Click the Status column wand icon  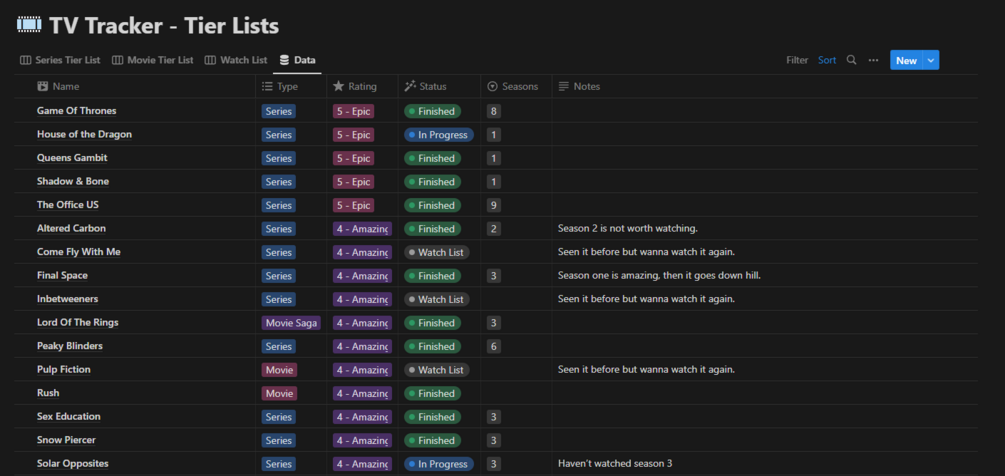[x=410, y=86]
